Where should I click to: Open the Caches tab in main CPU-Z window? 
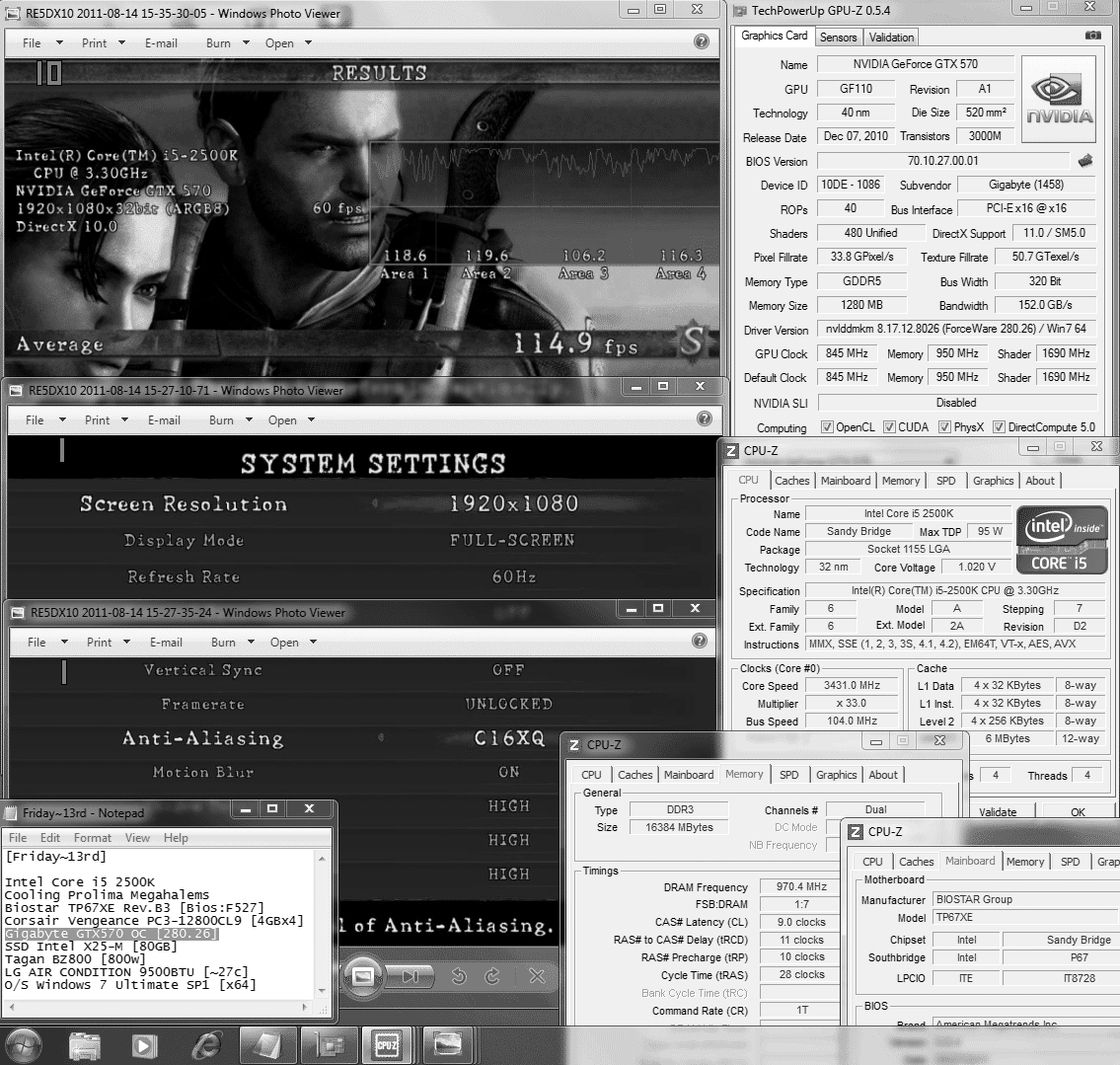pos(792,481)
